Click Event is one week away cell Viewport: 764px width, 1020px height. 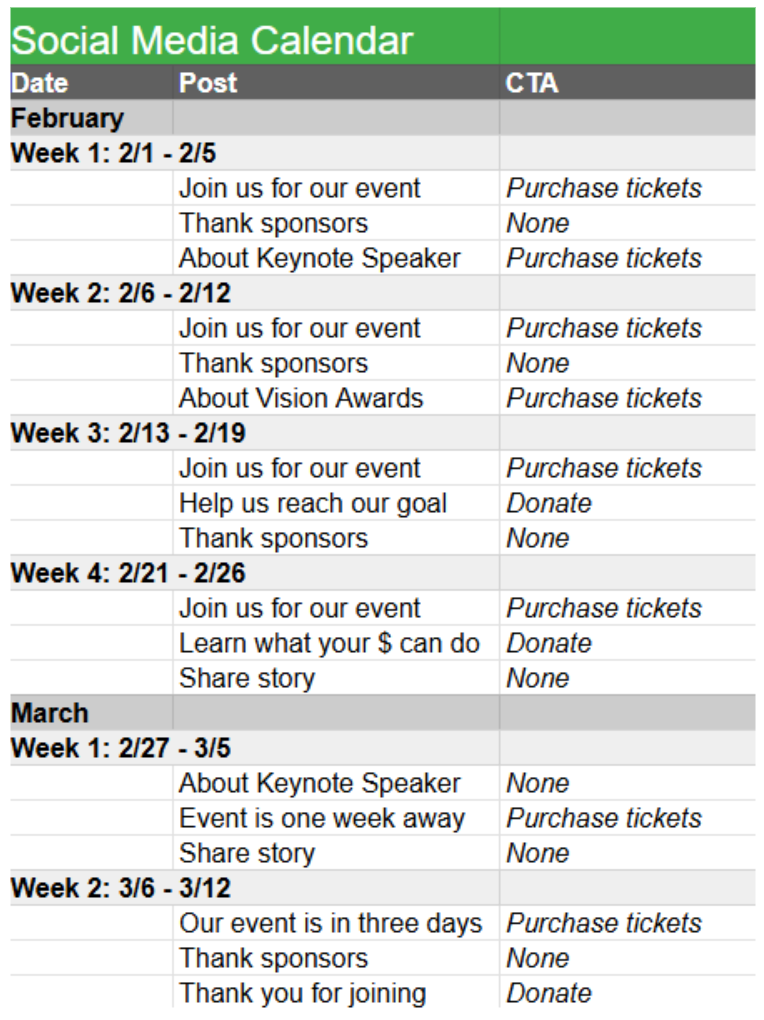336,818
